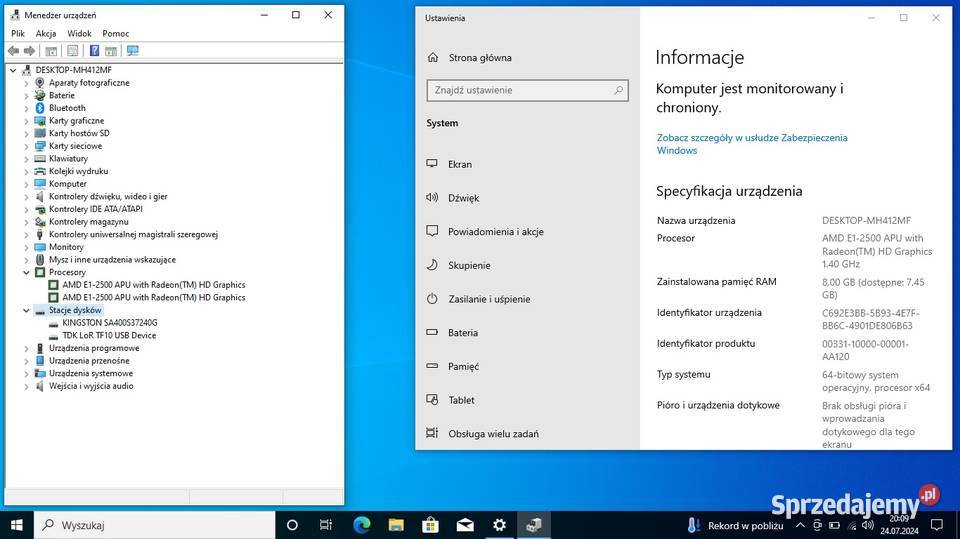Viewport: 960px width, 539px height.
Task: Open Zobacz szczegóły w usłudze Zabezpieczenia Windows link
Action: [752, 144]
